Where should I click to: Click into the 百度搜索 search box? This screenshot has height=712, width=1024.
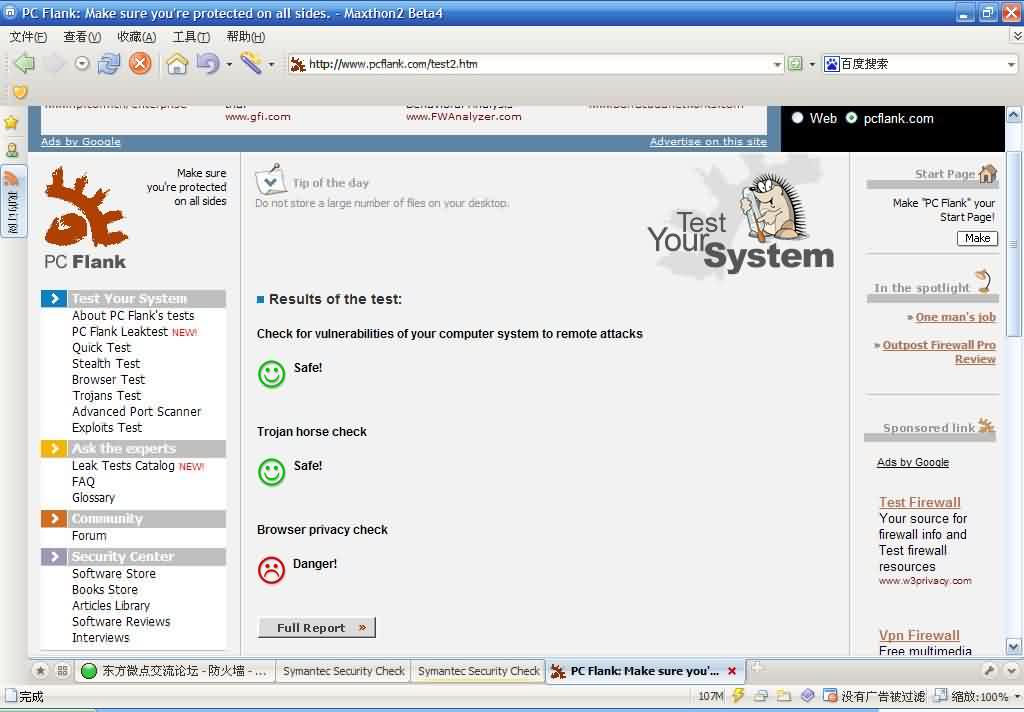[922, 64]
